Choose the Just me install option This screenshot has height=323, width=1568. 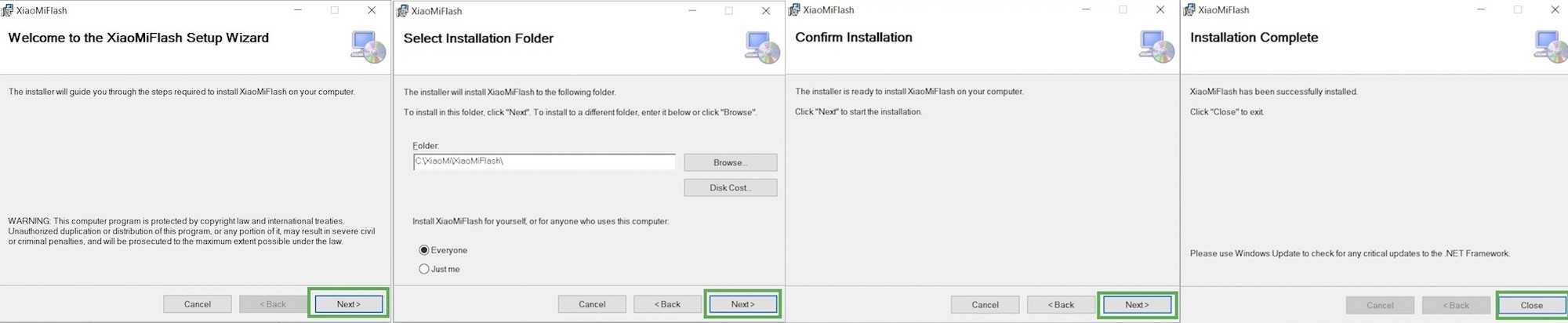point(424,269)
